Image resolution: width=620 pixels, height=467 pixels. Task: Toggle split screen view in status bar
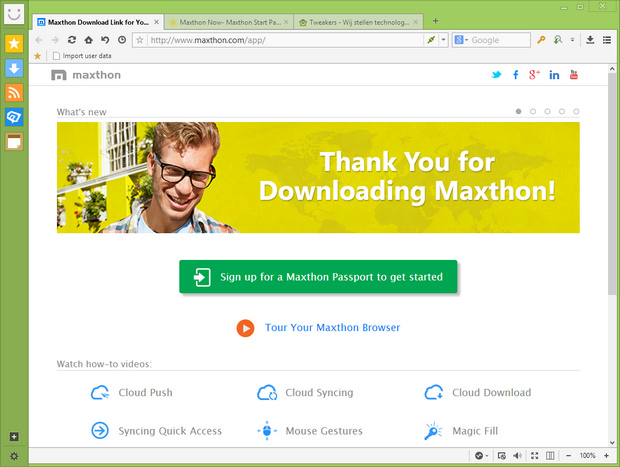tap(550, 456)
